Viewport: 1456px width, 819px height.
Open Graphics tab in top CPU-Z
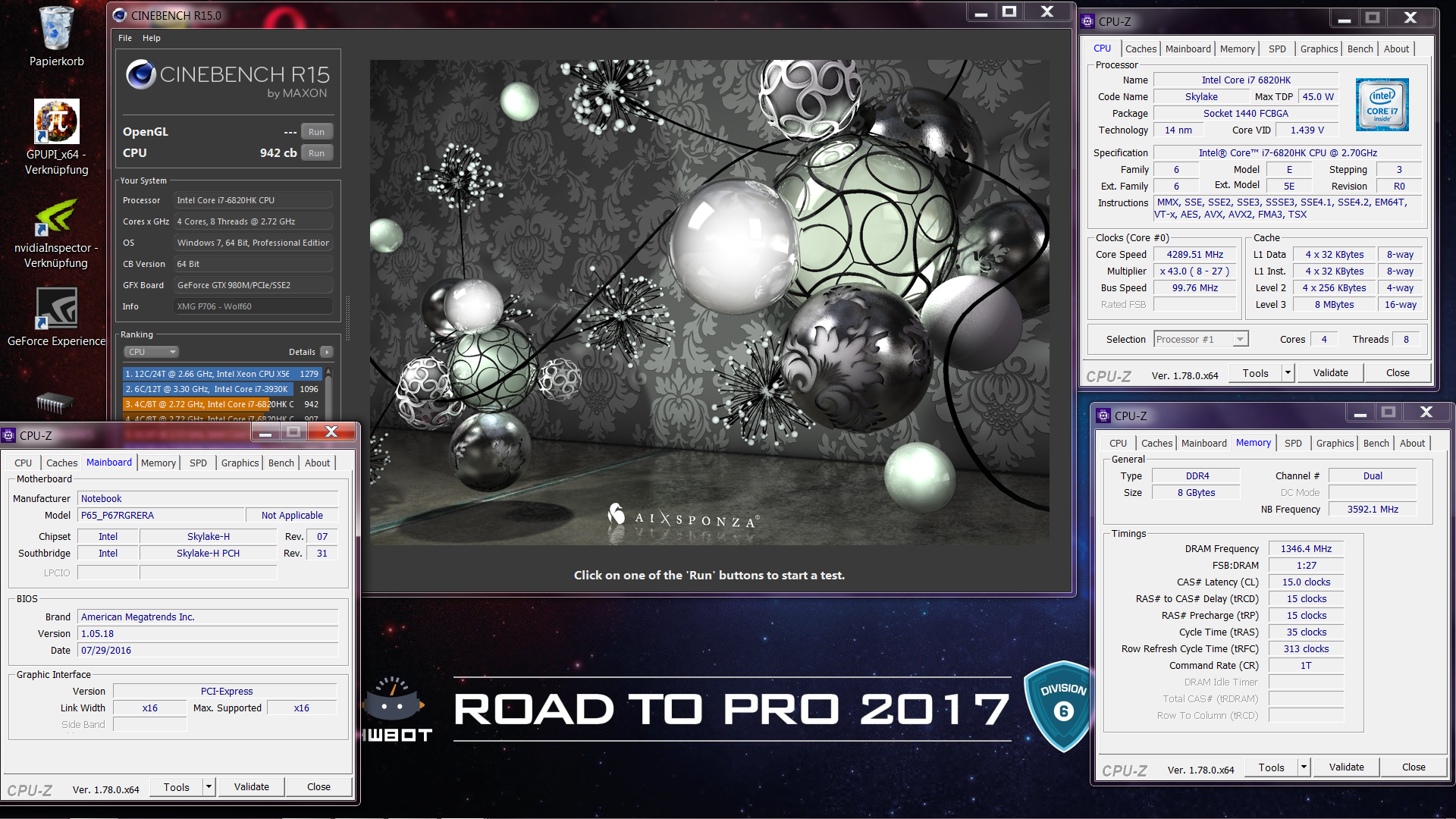[x=1319, y=49]
